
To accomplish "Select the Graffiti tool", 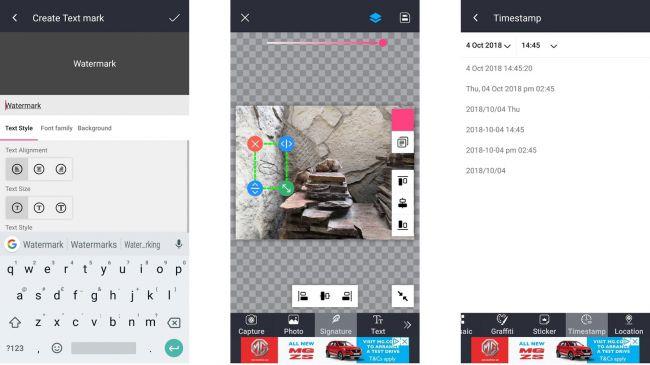I will 502,325.
